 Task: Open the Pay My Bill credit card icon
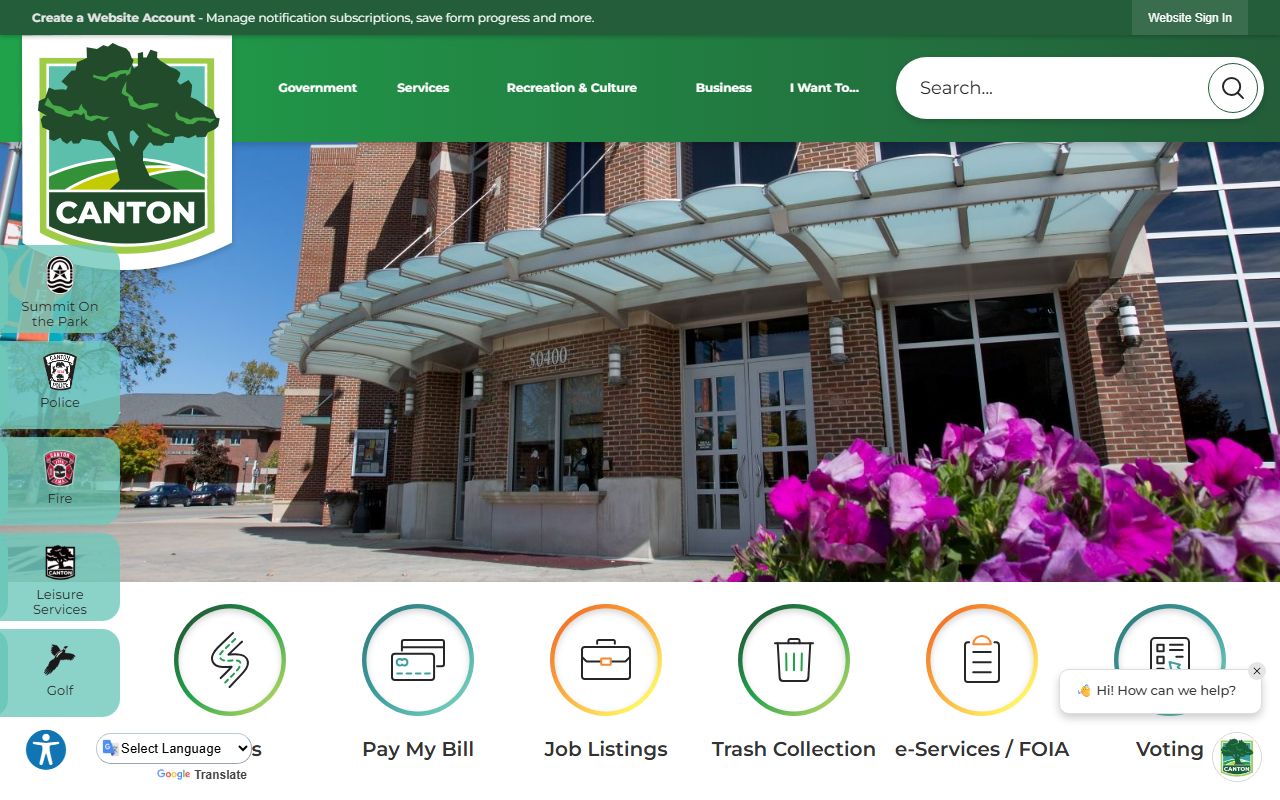pyautogui.click(x=418, y=660)
